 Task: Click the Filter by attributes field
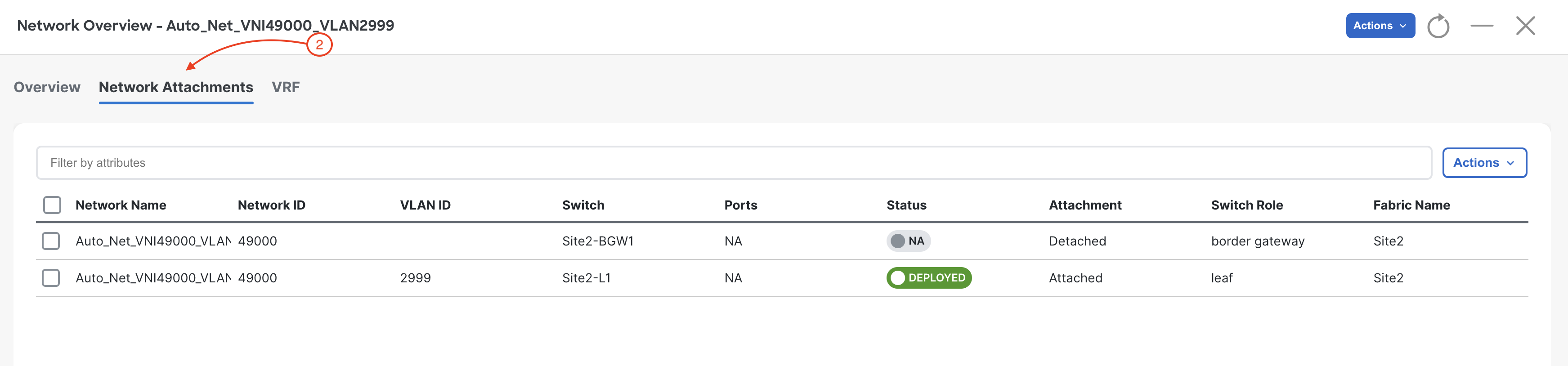pos(734,162)
